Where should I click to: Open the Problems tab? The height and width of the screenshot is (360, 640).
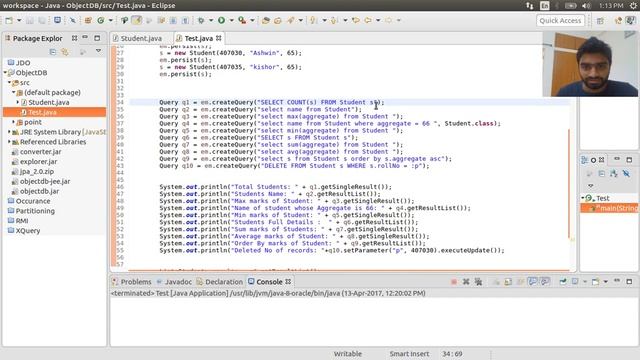[x=131, y=282]
